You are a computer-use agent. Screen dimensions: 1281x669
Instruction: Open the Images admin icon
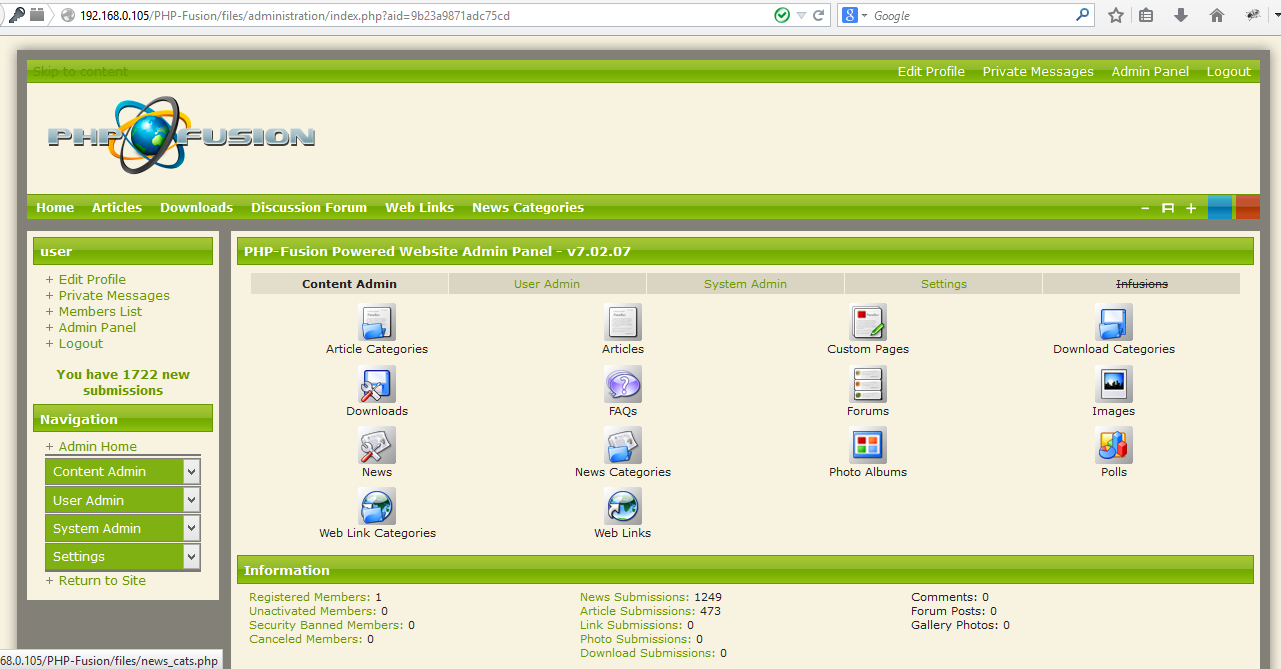tap(1114, 385)
